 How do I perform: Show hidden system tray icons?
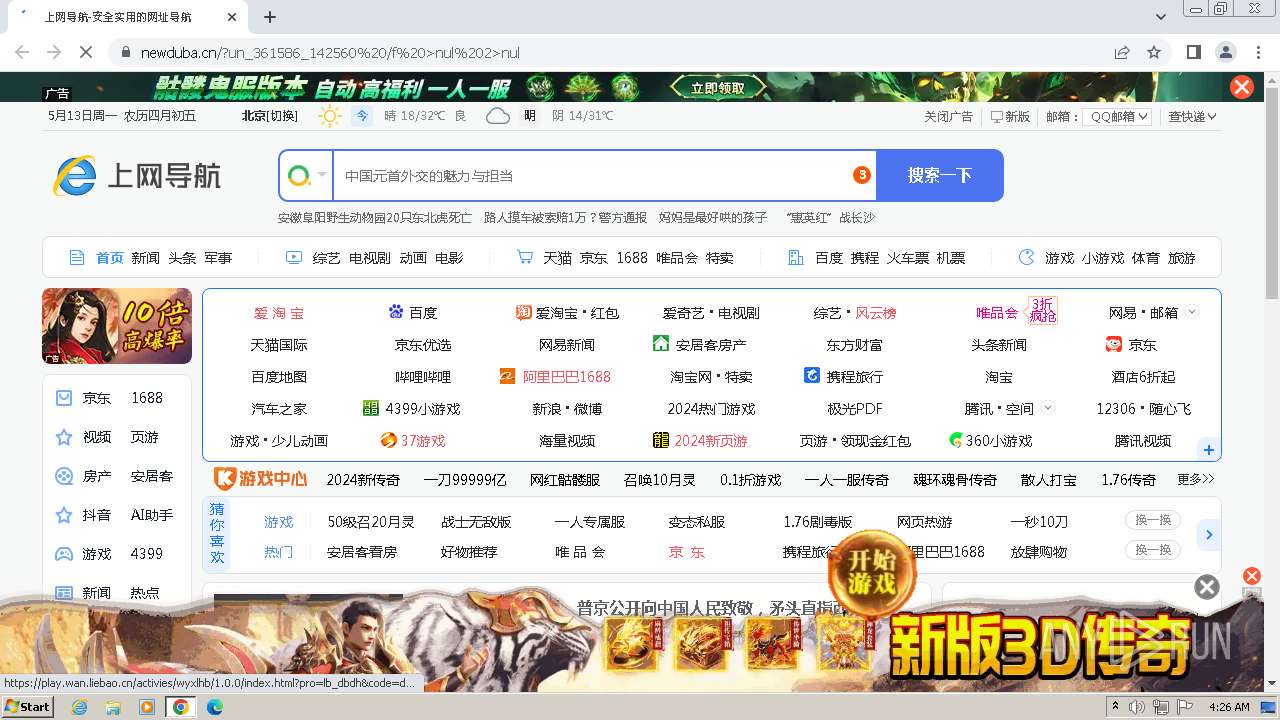[1116, 706]
